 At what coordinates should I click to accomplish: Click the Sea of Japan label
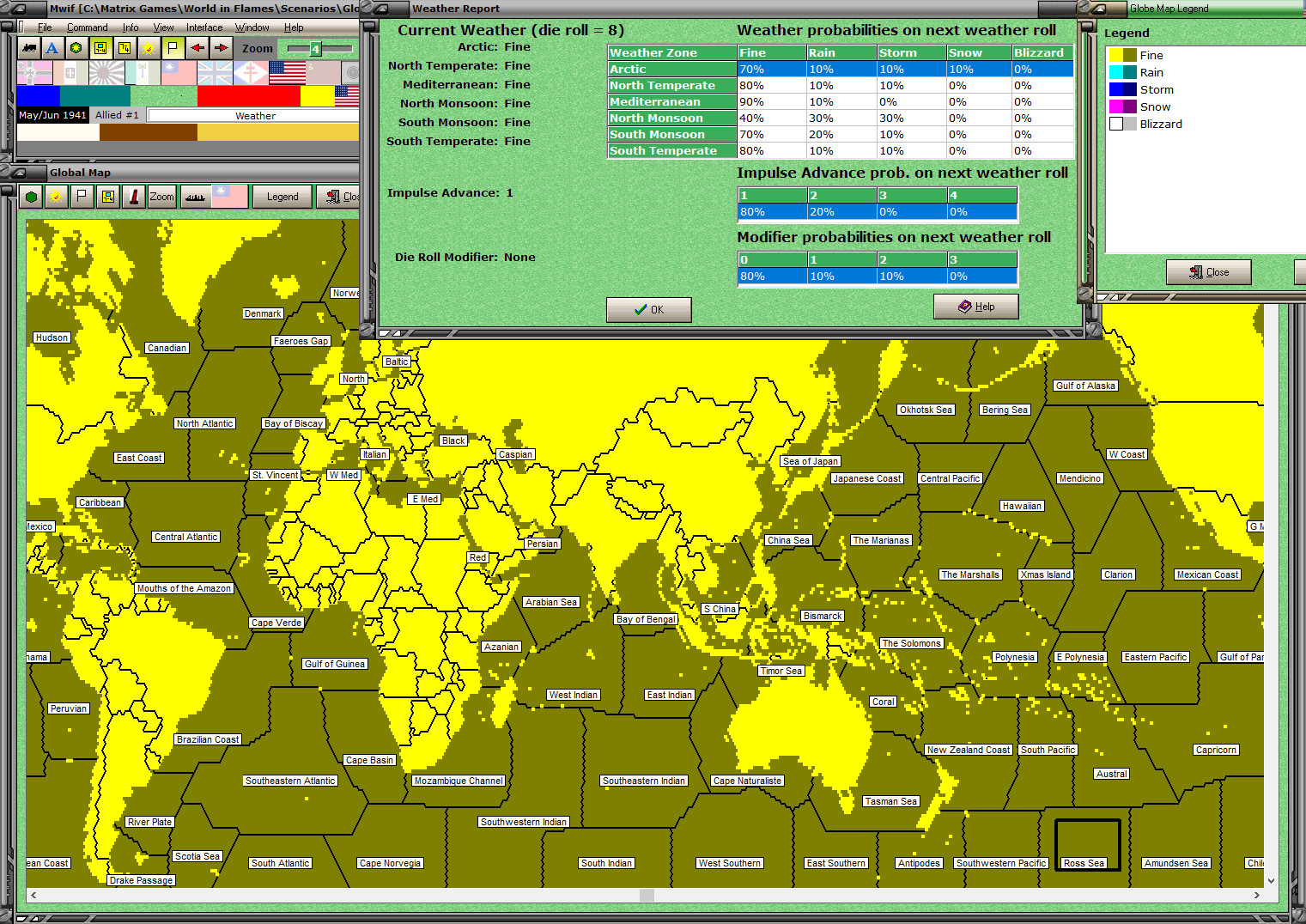pyautogui.click(x=810, y=461)
